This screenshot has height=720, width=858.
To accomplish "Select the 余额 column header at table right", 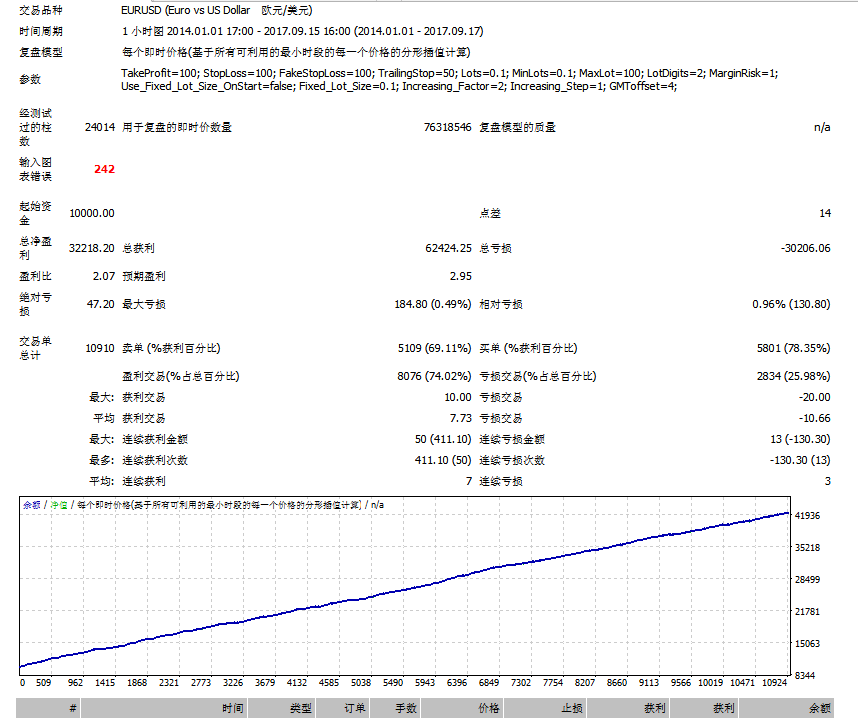I will tap(819, 708).
